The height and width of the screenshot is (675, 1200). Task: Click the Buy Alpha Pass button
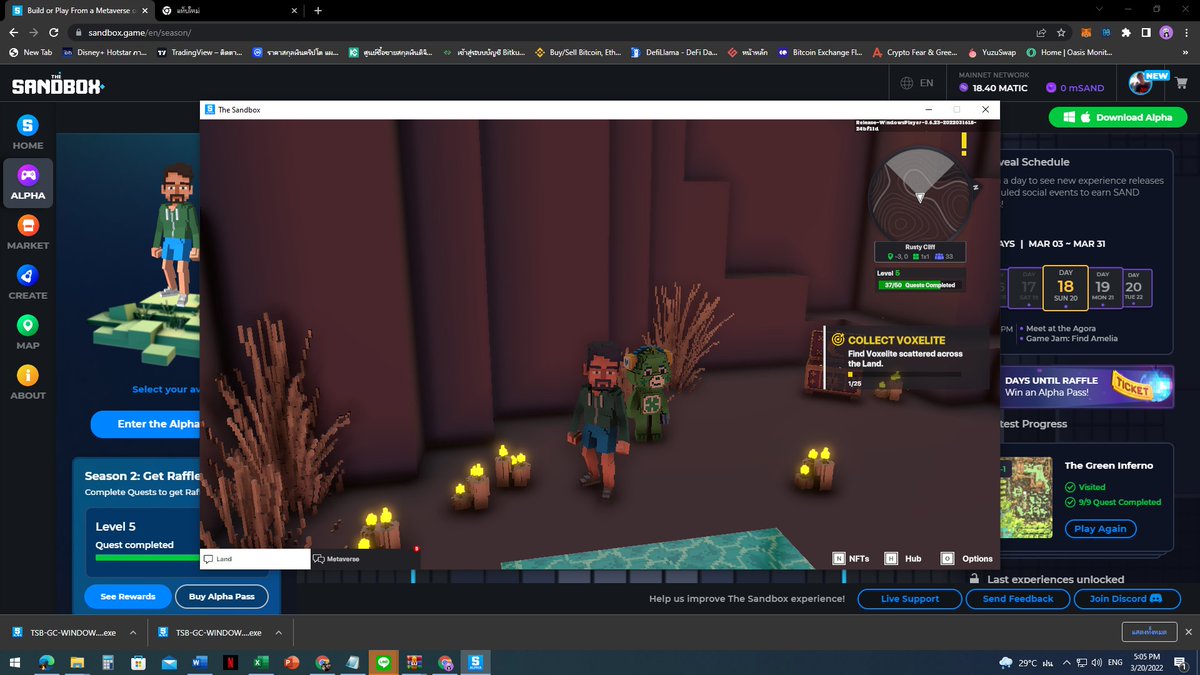(222, 596)
